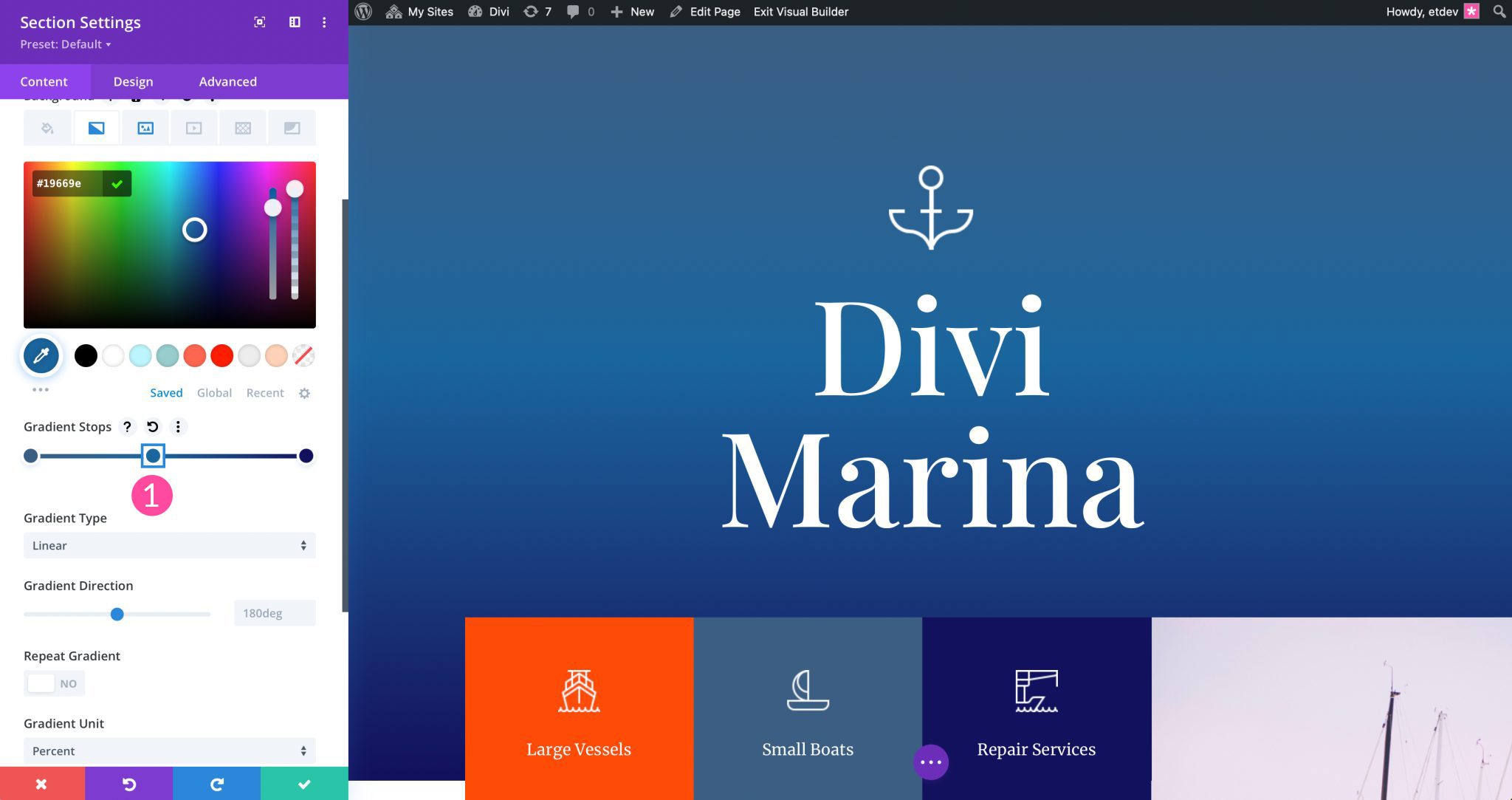1512x800 pixels.
Task: Select Percent from Gradient Unit dropdown
Action: (167, 751)
